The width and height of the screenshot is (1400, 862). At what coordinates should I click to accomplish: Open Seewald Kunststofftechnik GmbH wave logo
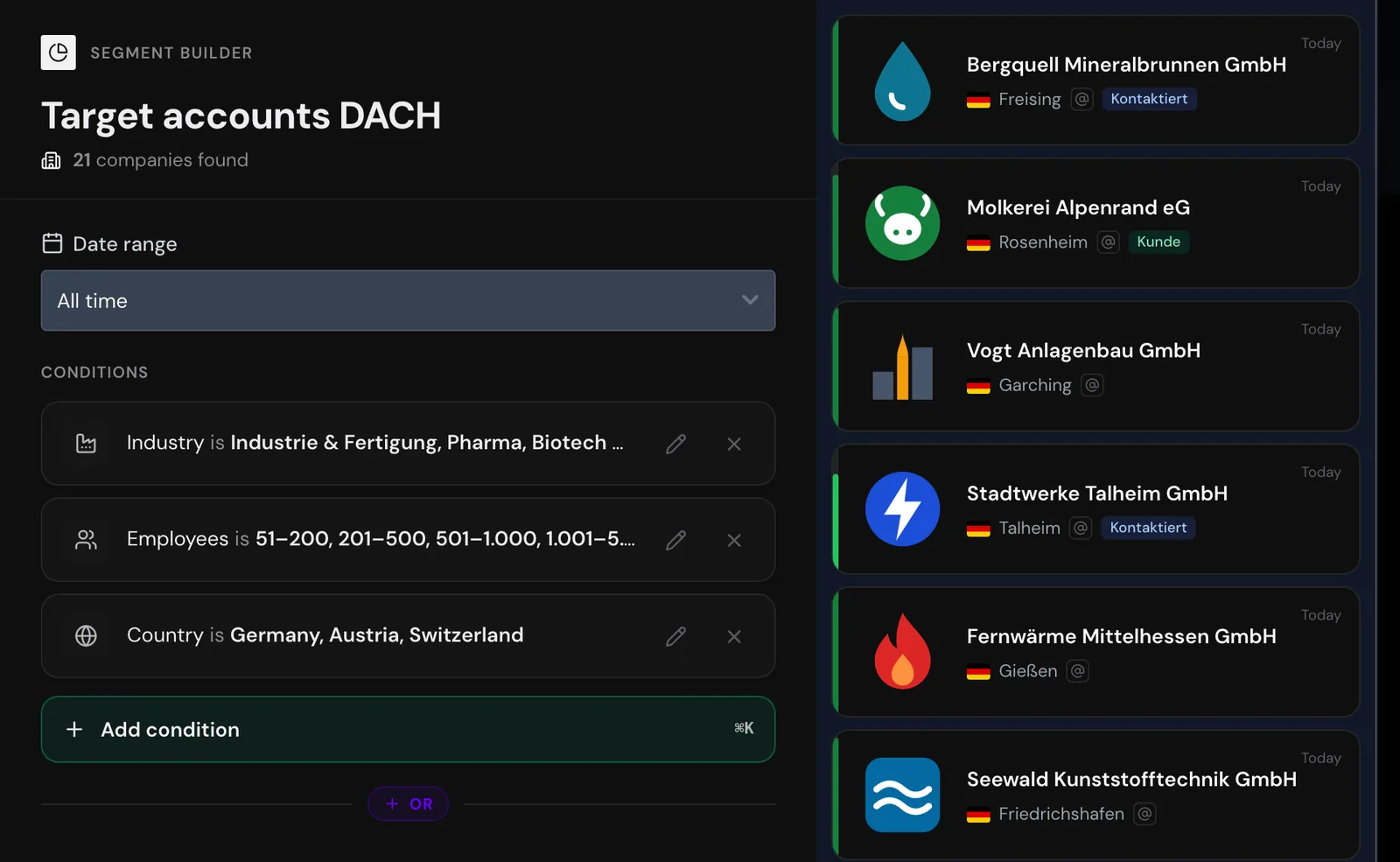pos(902,795)
